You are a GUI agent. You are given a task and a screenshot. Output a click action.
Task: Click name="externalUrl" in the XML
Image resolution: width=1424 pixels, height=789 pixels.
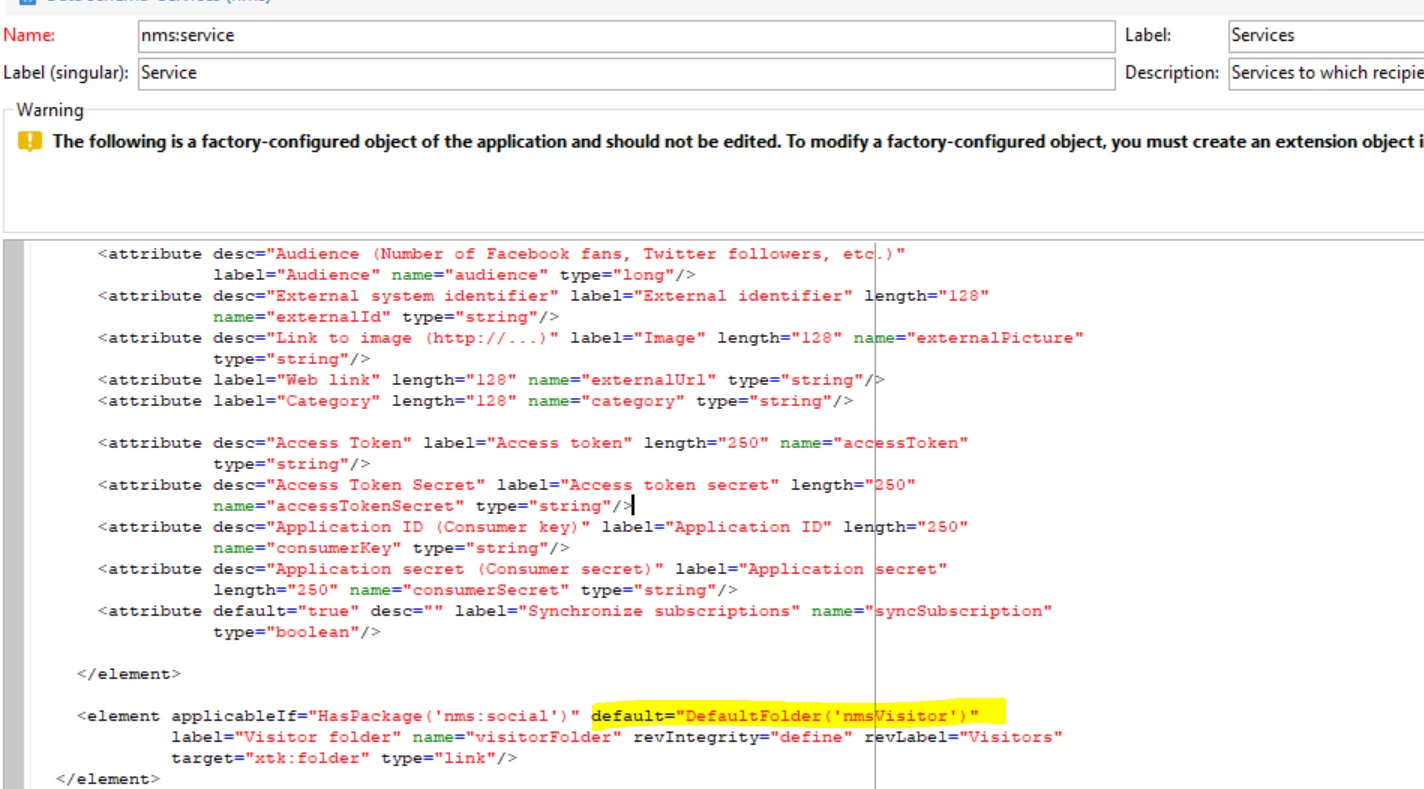[622, 380]
